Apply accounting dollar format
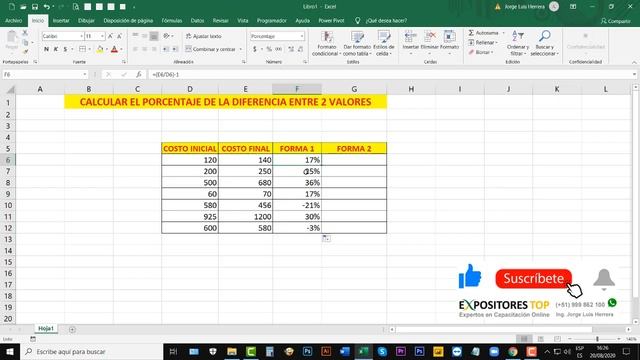This screenshot has width=640, height=360. pyautogui.click(x=255, y=49)
